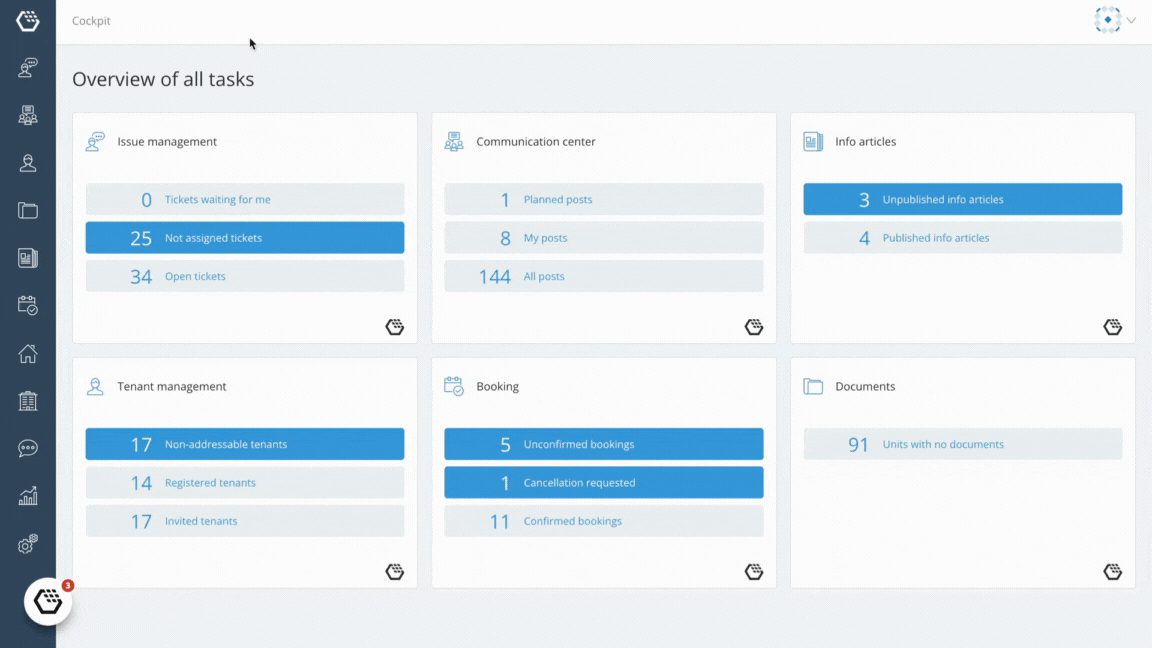1152x648 pixels.
Task: Open Tenant management sidebar icon
Action: click(28, 163)
